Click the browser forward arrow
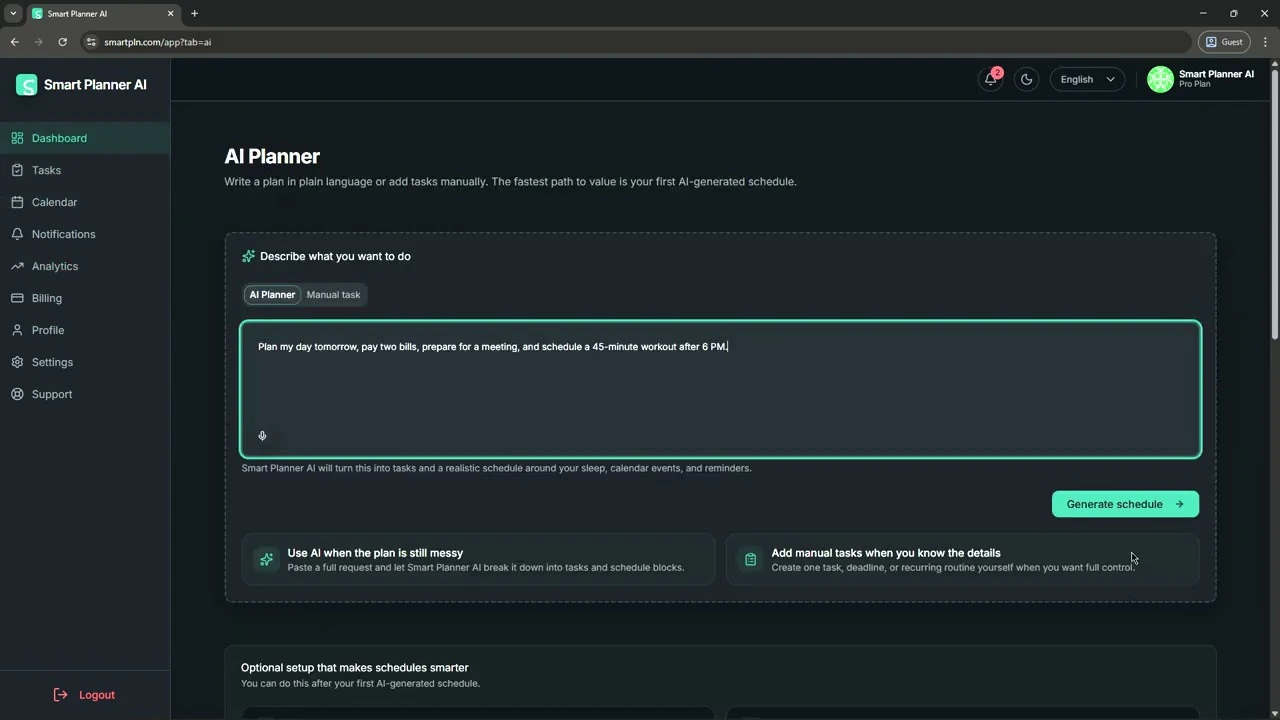Viewport: 1280px width, 720px height. pyautogui.click(x=38, y=42)
